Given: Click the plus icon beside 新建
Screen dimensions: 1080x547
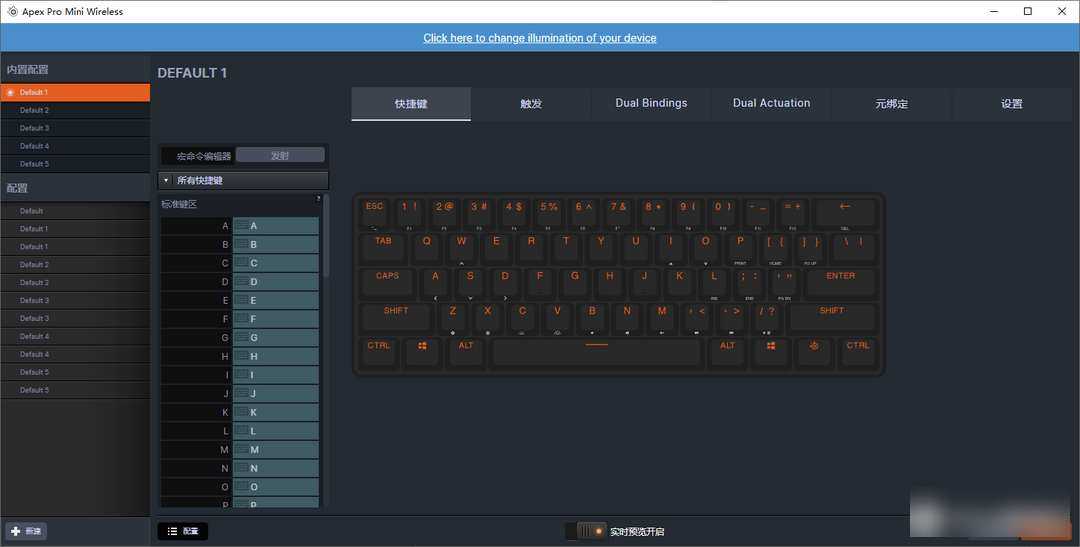Looking at the screenshot, I should click(16, 531).
